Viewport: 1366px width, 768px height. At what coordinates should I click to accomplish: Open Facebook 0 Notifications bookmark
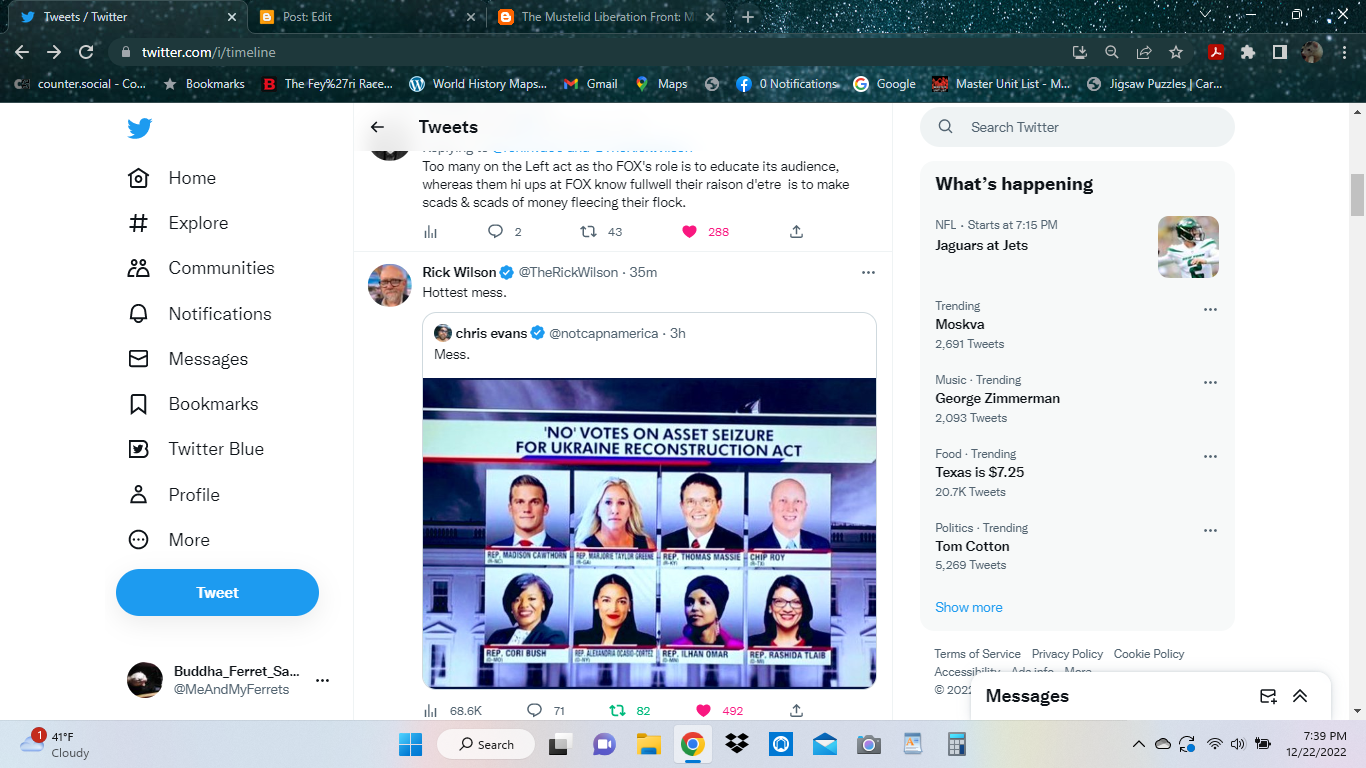787,84
